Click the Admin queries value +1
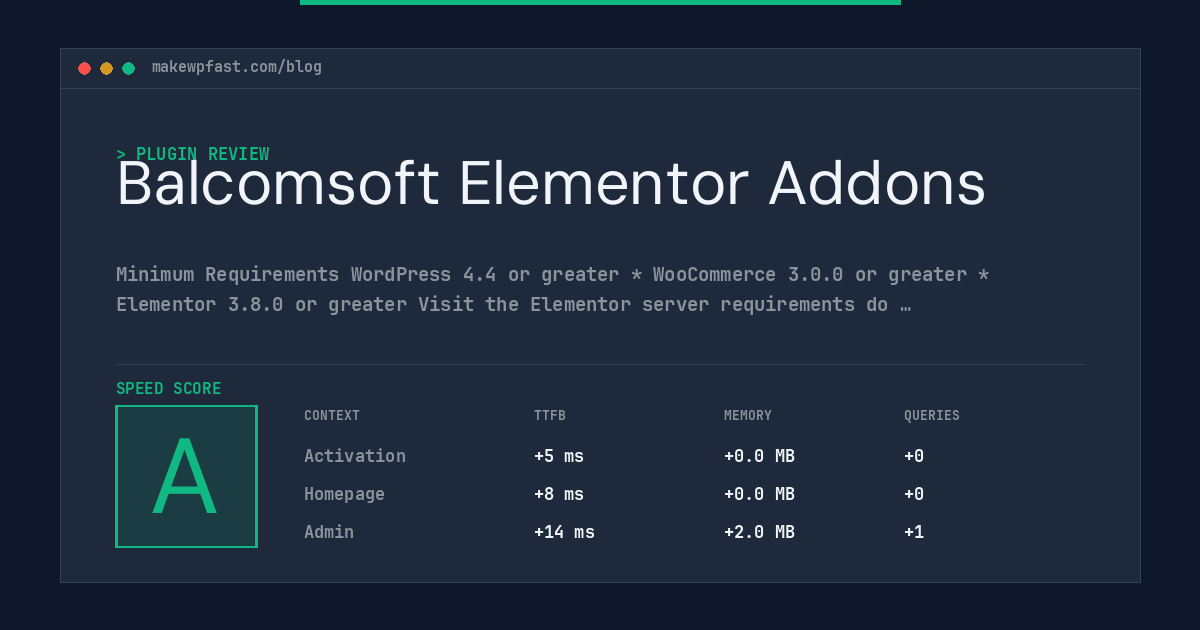 click(914, 532)
